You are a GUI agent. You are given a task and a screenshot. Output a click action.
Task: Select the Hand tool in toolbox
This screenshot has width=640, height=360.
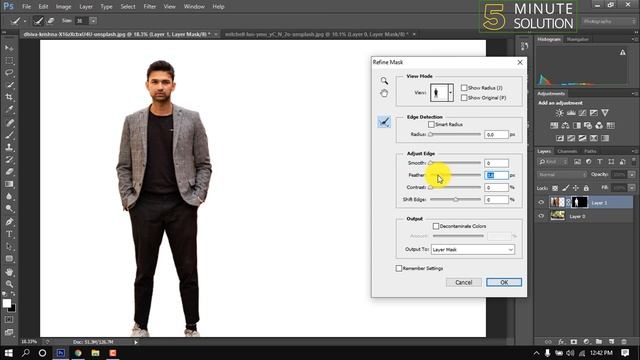click(x=9, y=272)
